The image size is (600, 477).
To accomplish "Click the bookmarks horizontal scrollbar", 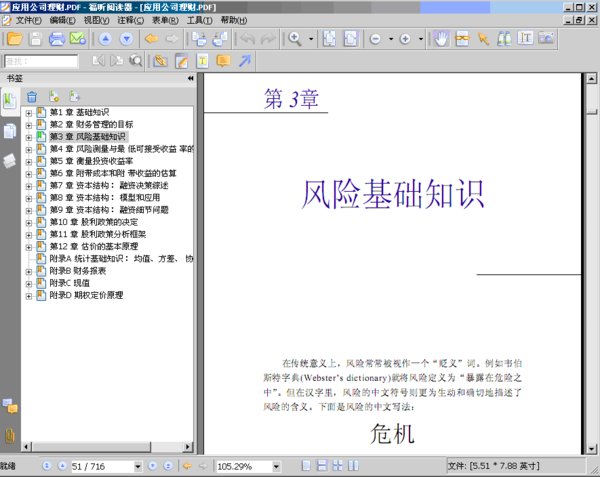I will coord(91,447).
